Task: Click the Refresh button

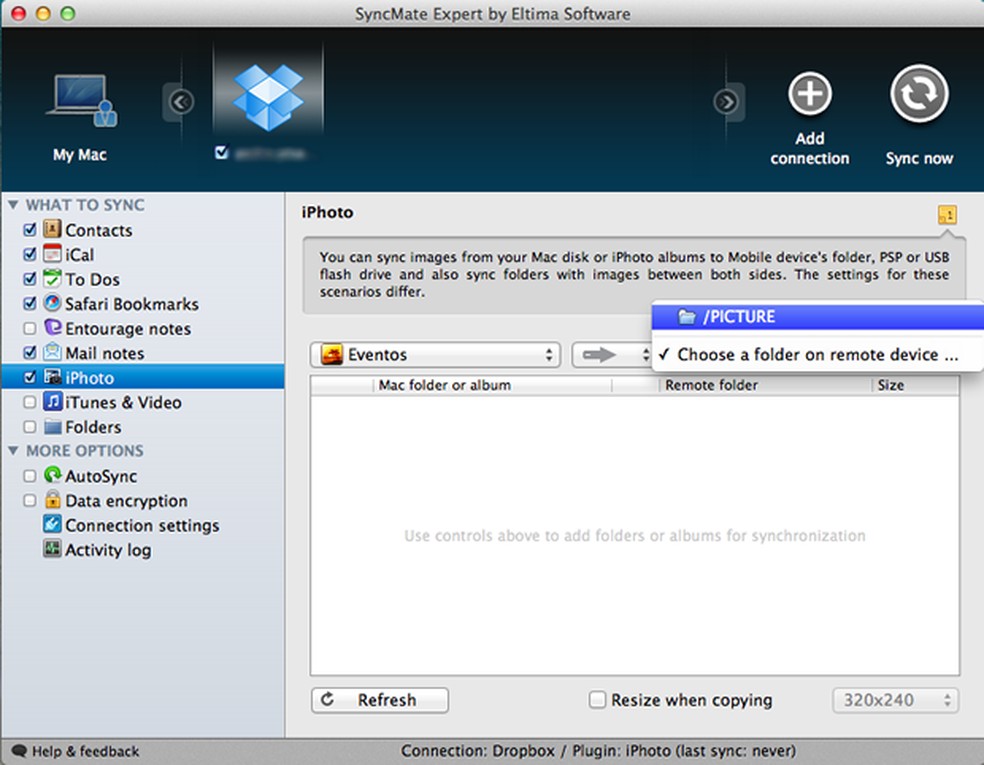Action: 380,700
